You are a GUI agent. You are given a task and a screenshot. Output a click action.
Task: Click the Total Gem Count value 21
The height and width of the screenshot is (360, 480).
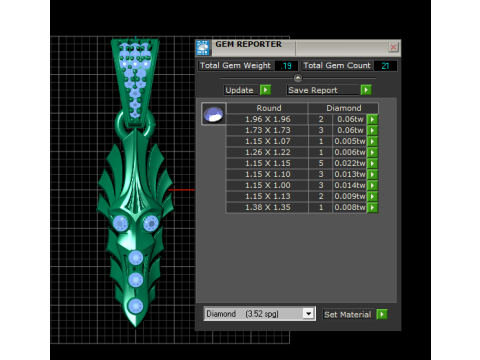coord(385,66)
